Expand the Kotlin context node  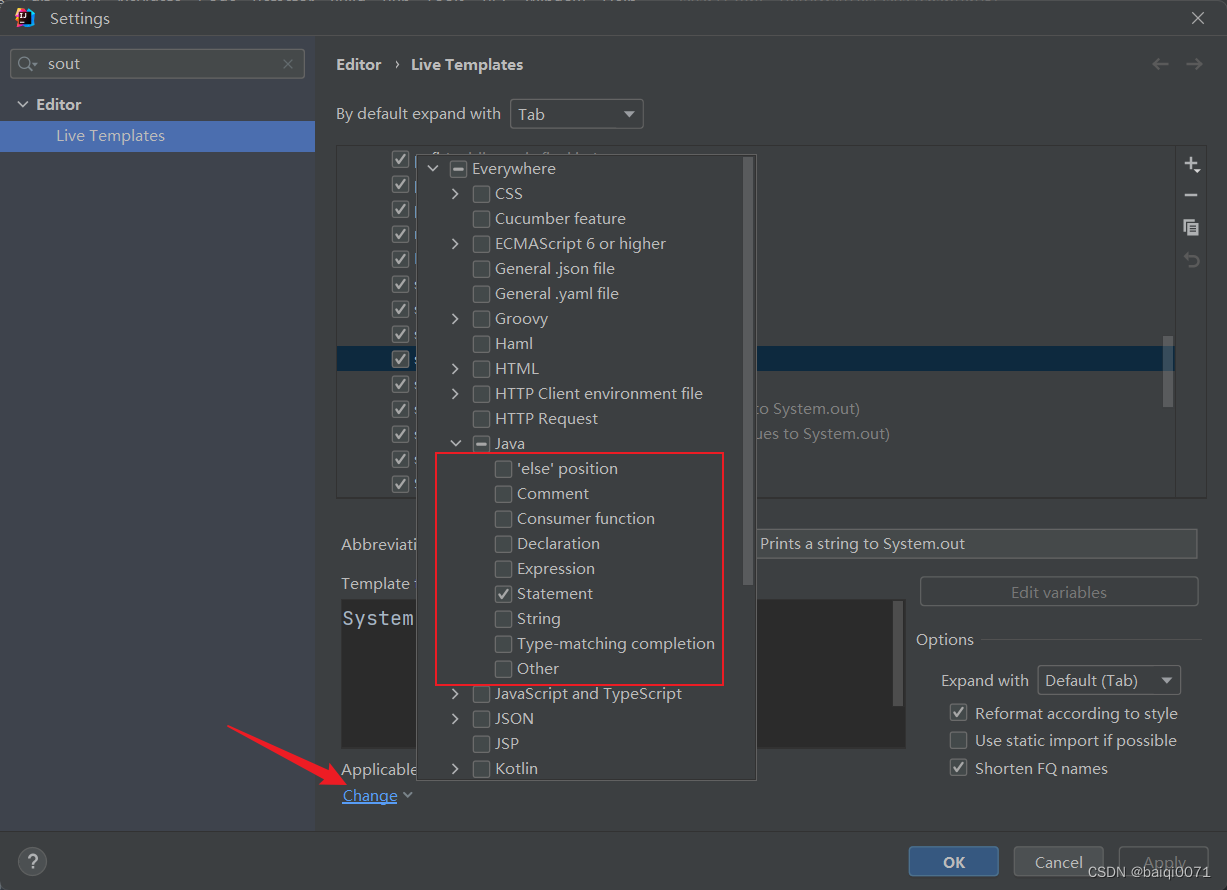(x=456, y=769)
